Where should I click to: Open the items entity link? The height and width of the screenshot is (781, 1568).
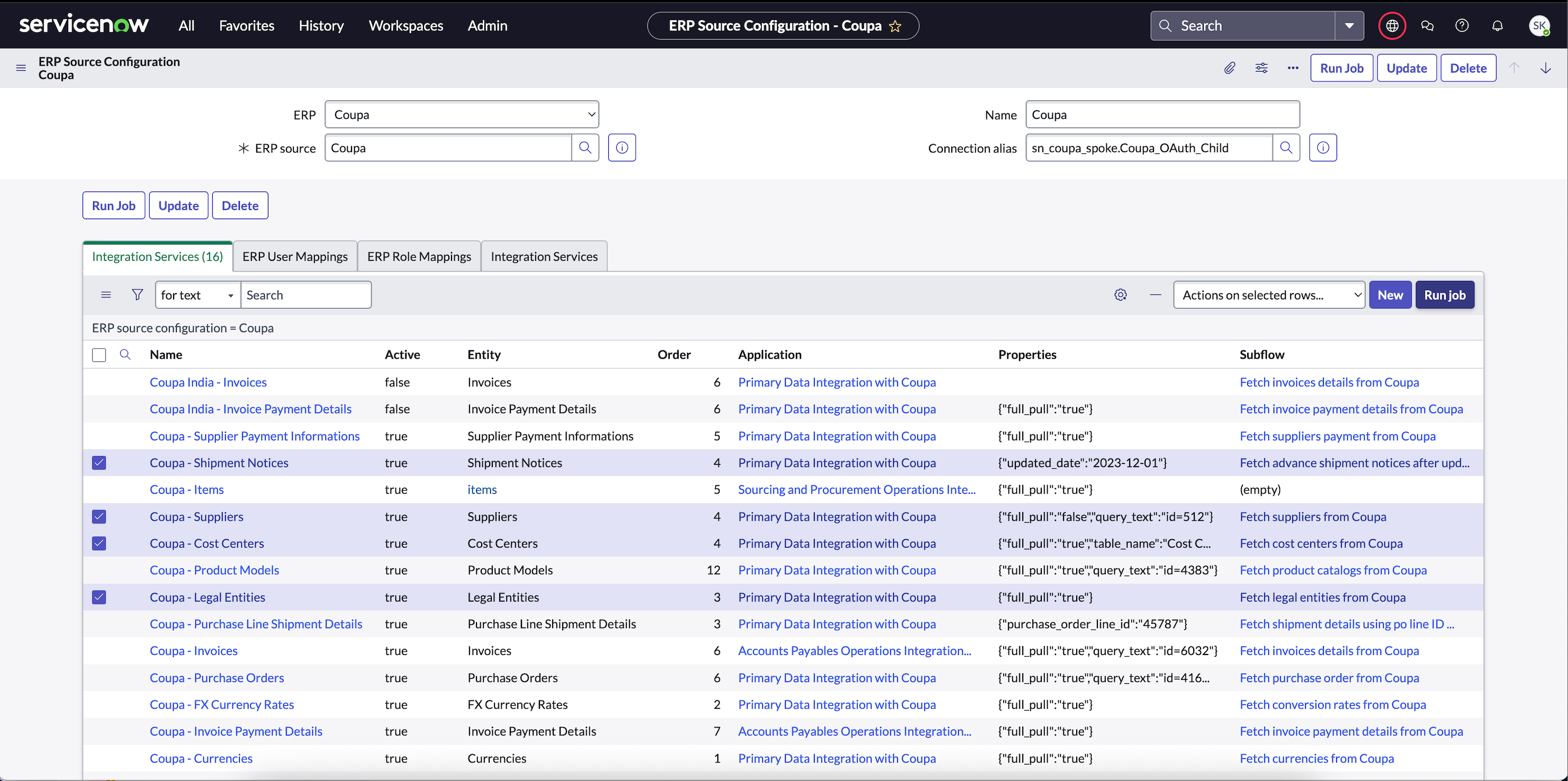click(x=482, y=489)
